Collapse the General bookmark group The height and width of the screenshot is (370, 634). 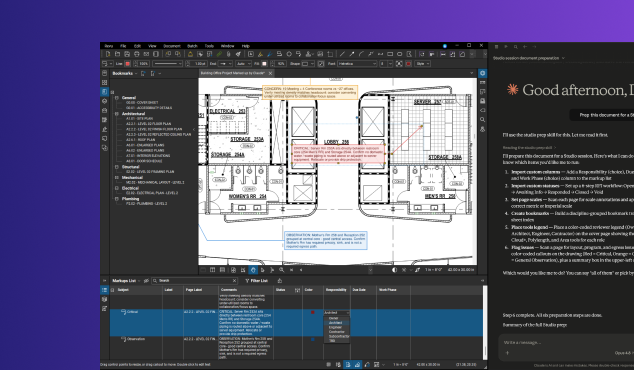117,98
